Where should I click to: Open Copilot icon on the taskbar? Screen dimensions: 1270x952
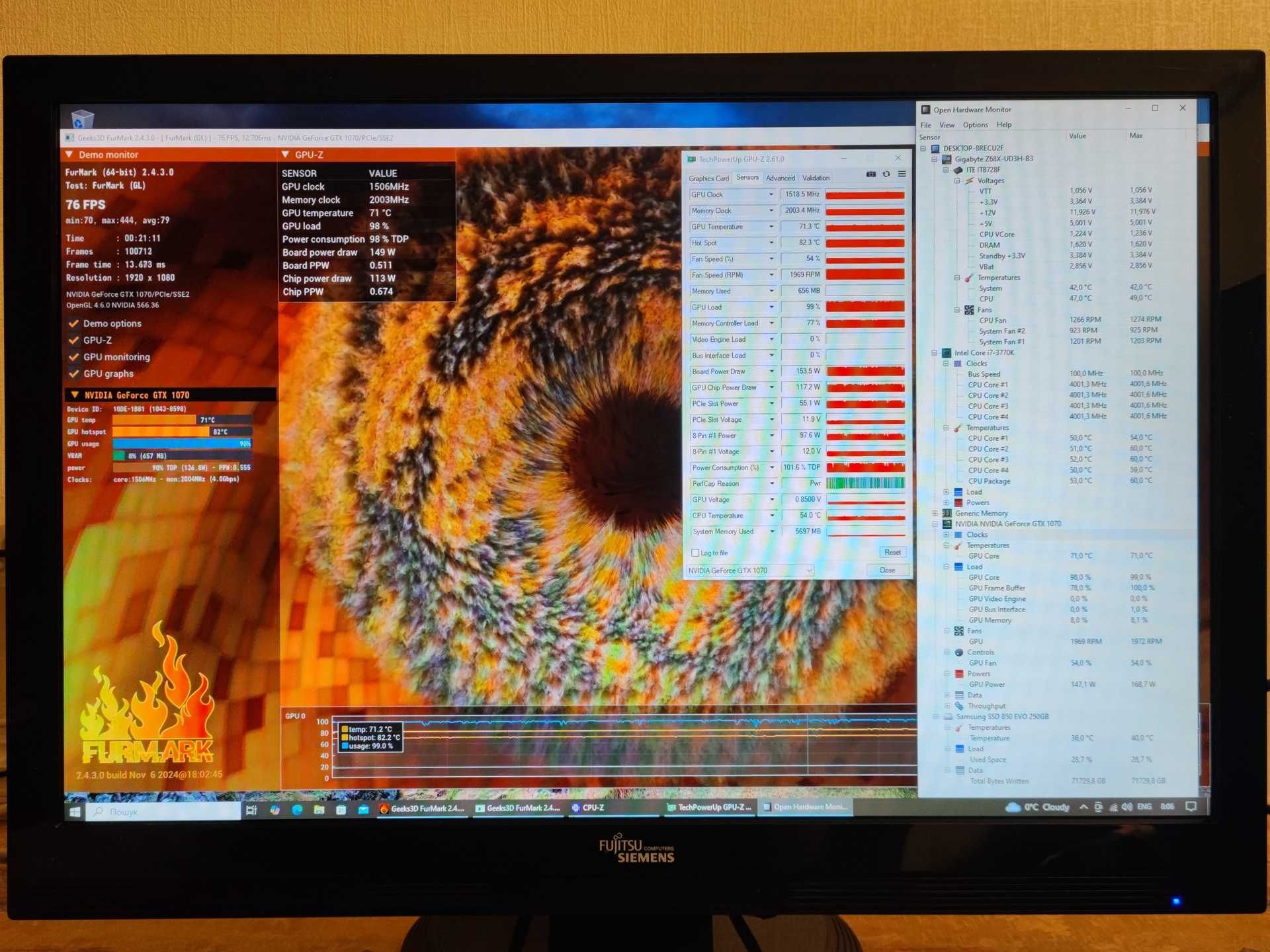coord(275,810)
